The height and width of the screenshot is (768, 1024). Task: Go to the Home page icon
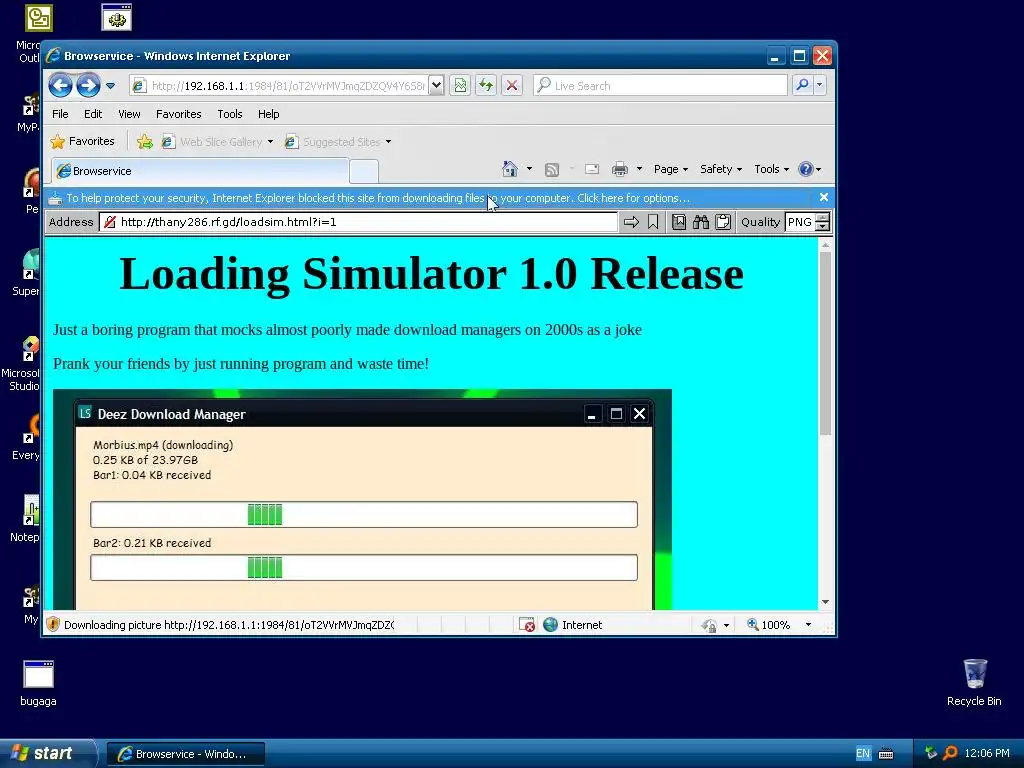pyautogui.click(x=509, y=170)
